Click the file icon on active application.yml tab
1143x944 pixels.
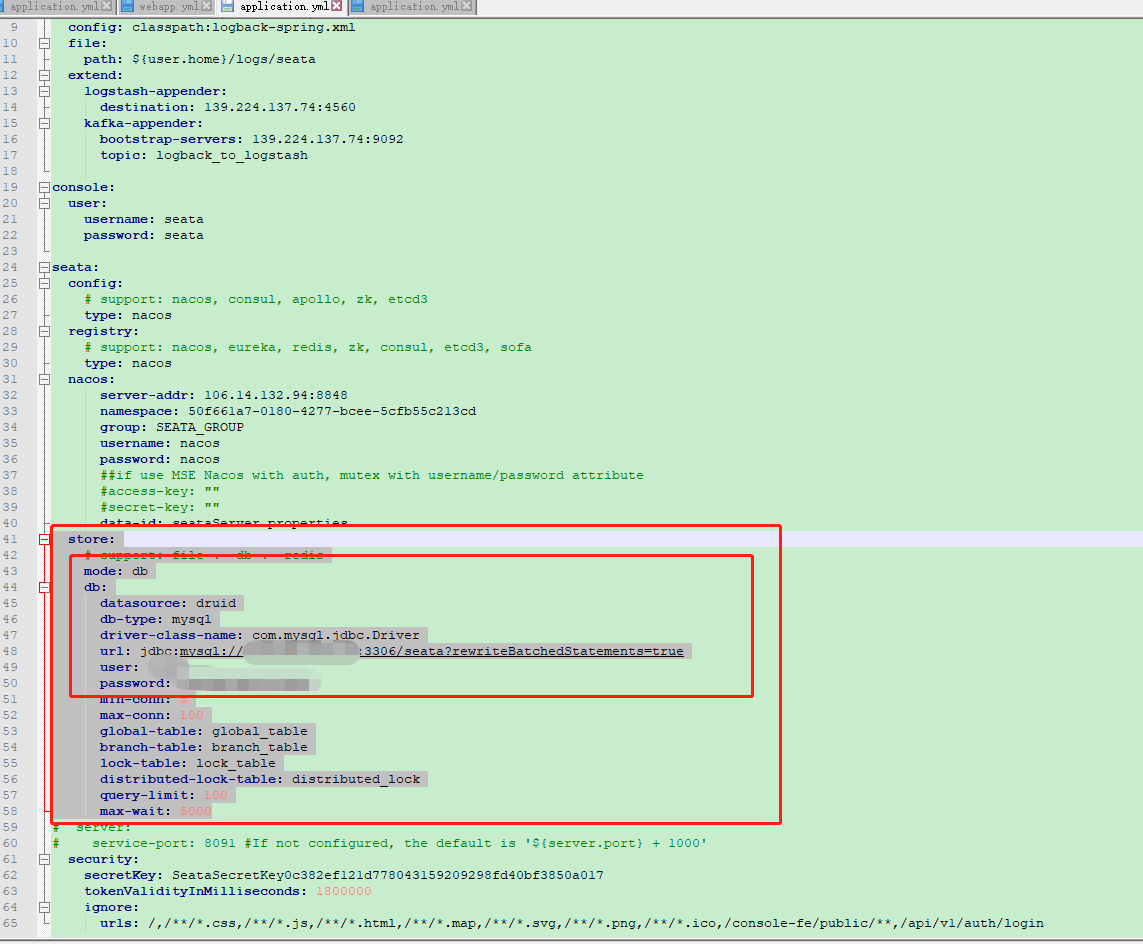[228, 7]
